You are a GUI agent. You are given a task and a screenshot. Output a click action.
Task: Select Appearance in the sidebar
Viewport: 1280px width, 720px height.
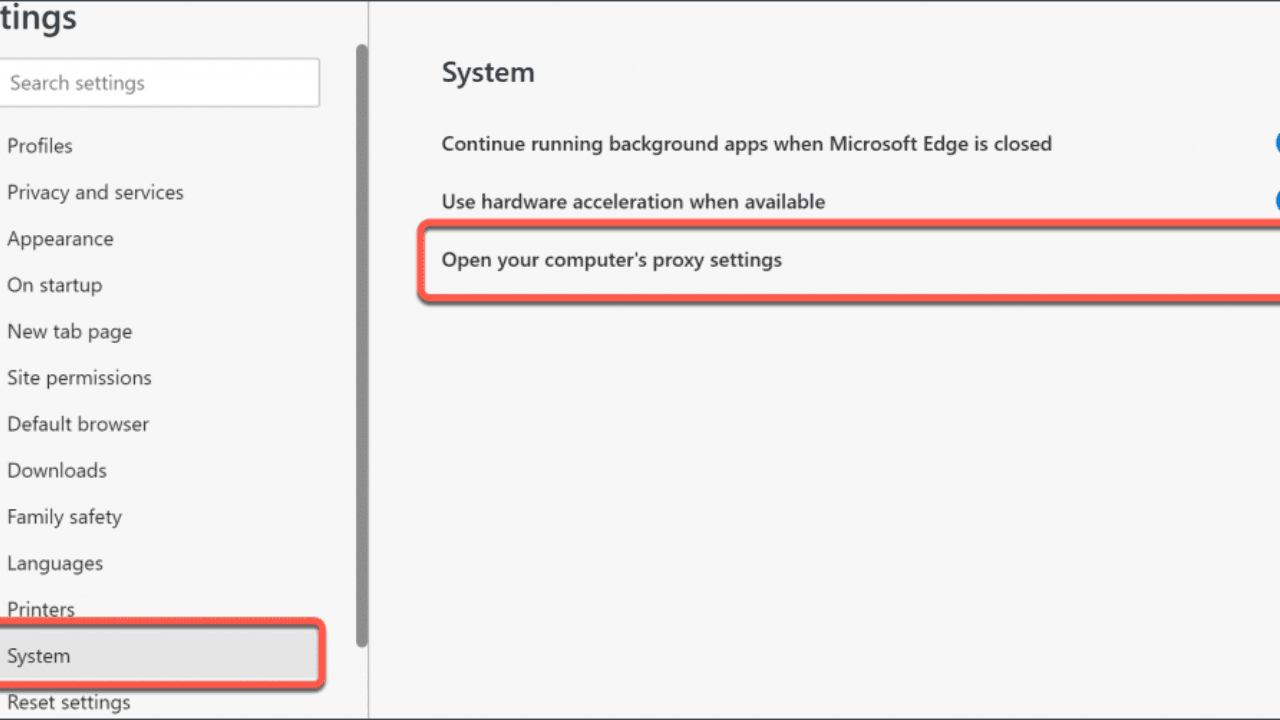click(60, 239)
